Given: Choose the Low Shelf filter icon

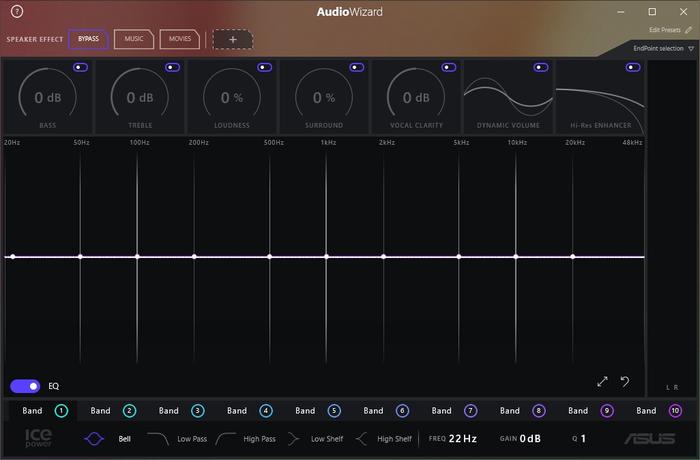Looking at the screenshot, I should tap(293, 439).
